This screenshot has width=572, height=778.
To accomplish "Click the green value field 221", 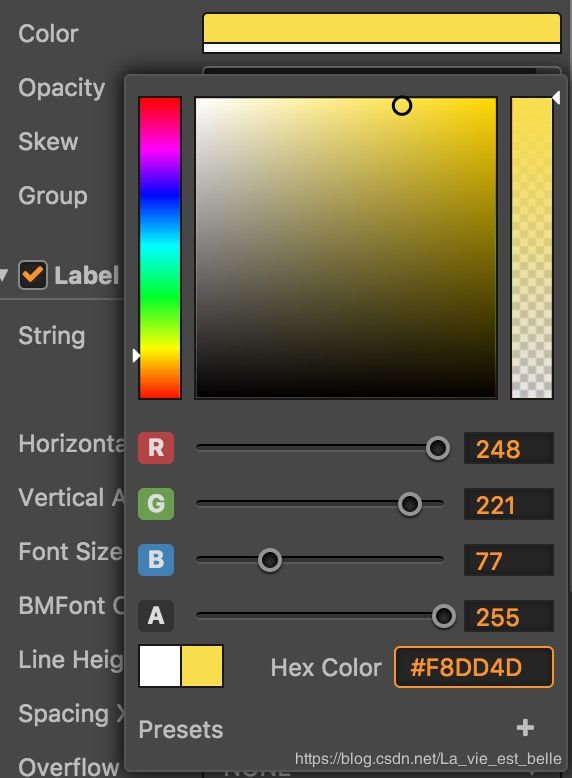I will (x=508, y=504).
